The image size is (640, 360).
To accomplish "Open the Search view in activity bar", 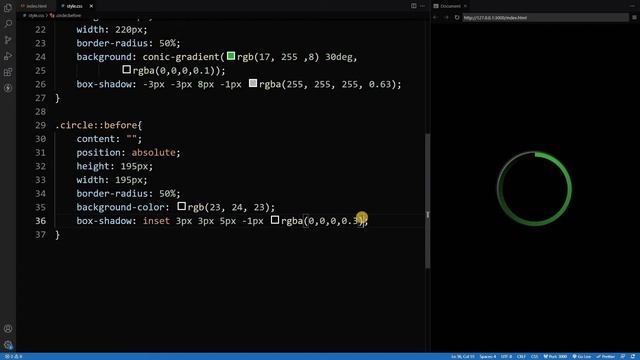I will 8,24.
